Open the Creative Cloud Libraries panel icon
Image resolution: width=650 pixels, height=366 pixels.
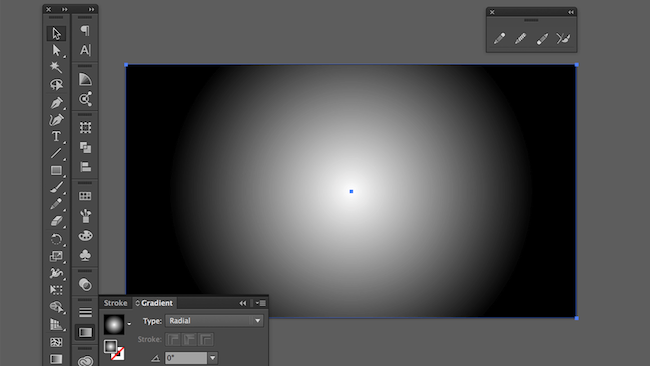(x=85, y=361)
